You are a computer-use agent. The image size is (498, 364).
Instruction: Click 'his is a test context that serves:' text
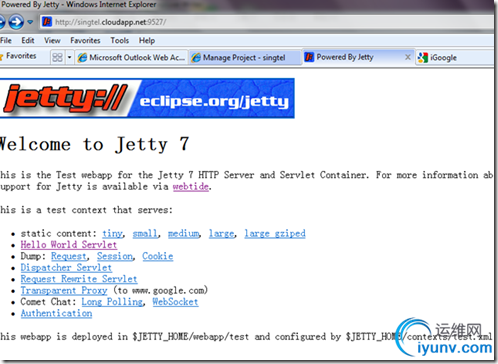point(86,210)
